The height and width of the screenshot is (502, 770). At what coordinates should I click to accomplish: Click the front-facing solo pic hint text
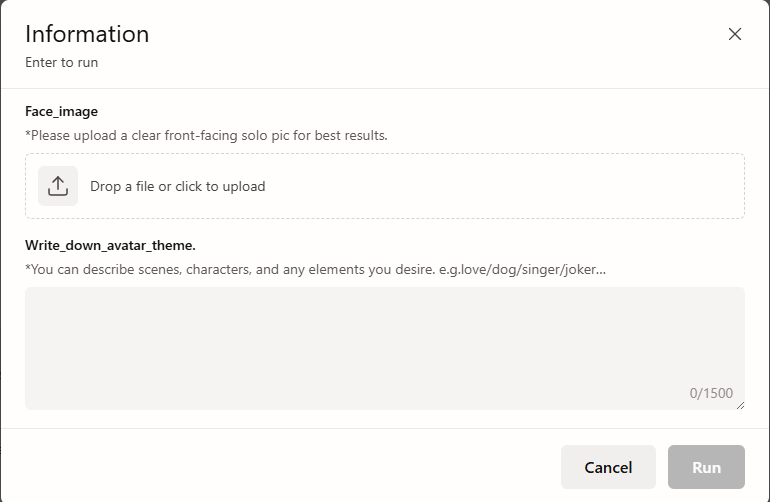point(206,136)
